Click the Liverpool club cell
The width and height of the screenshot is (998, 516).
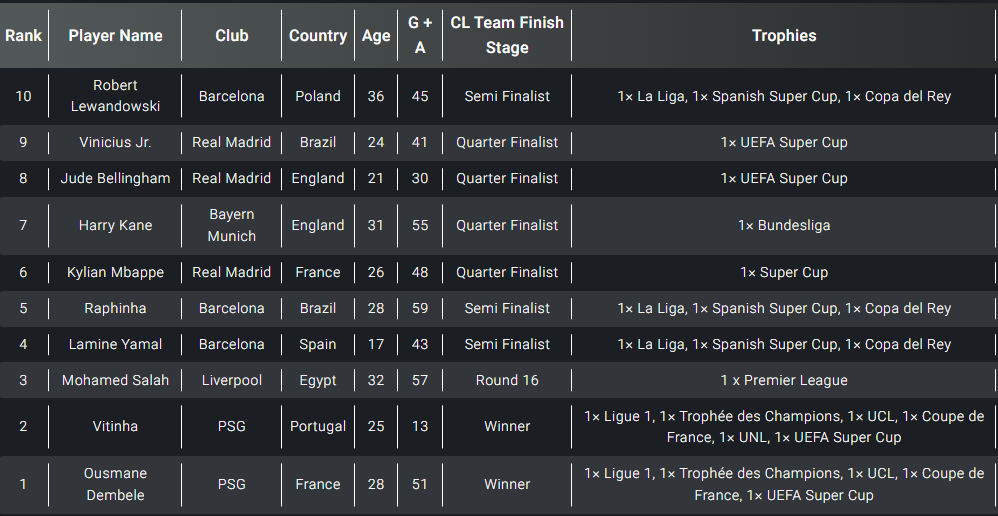(232, 380)
